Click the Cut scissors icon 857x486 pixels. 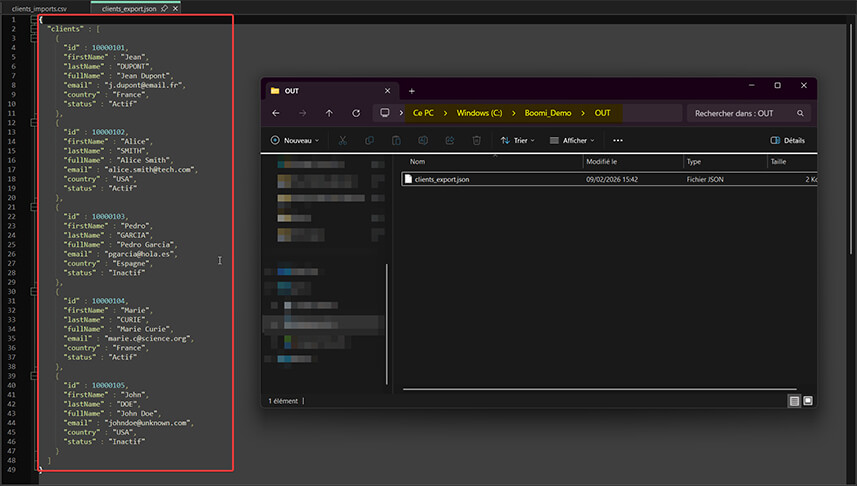pyautogui.click(x=343, y=141)
